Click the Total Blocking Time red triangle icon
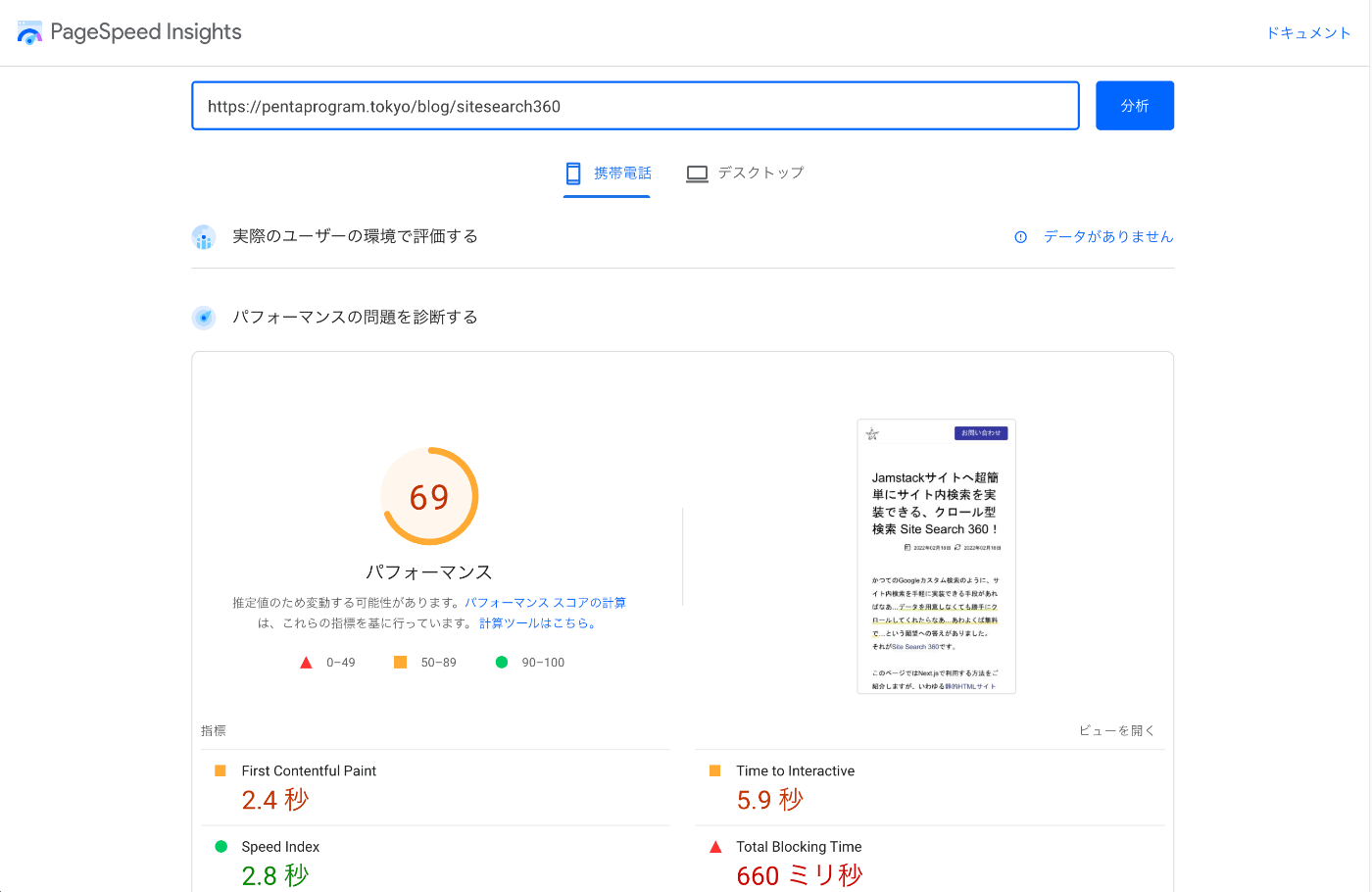 tap(715, 847)
